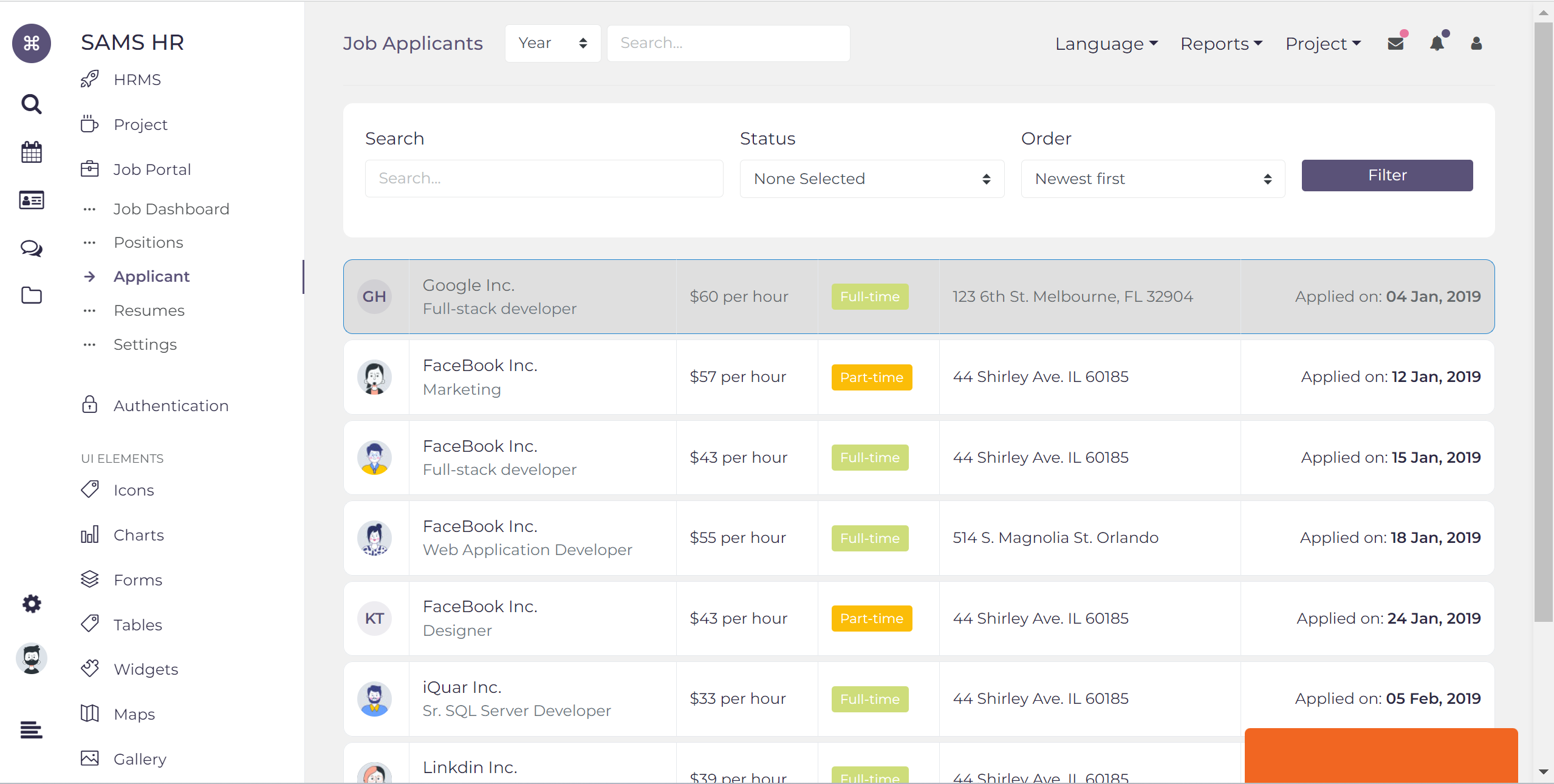Image resolution: width=1554 pixels, height=784 pixels.
Task: Open the search icon in left rail
Action: click(x=32, y=104)
